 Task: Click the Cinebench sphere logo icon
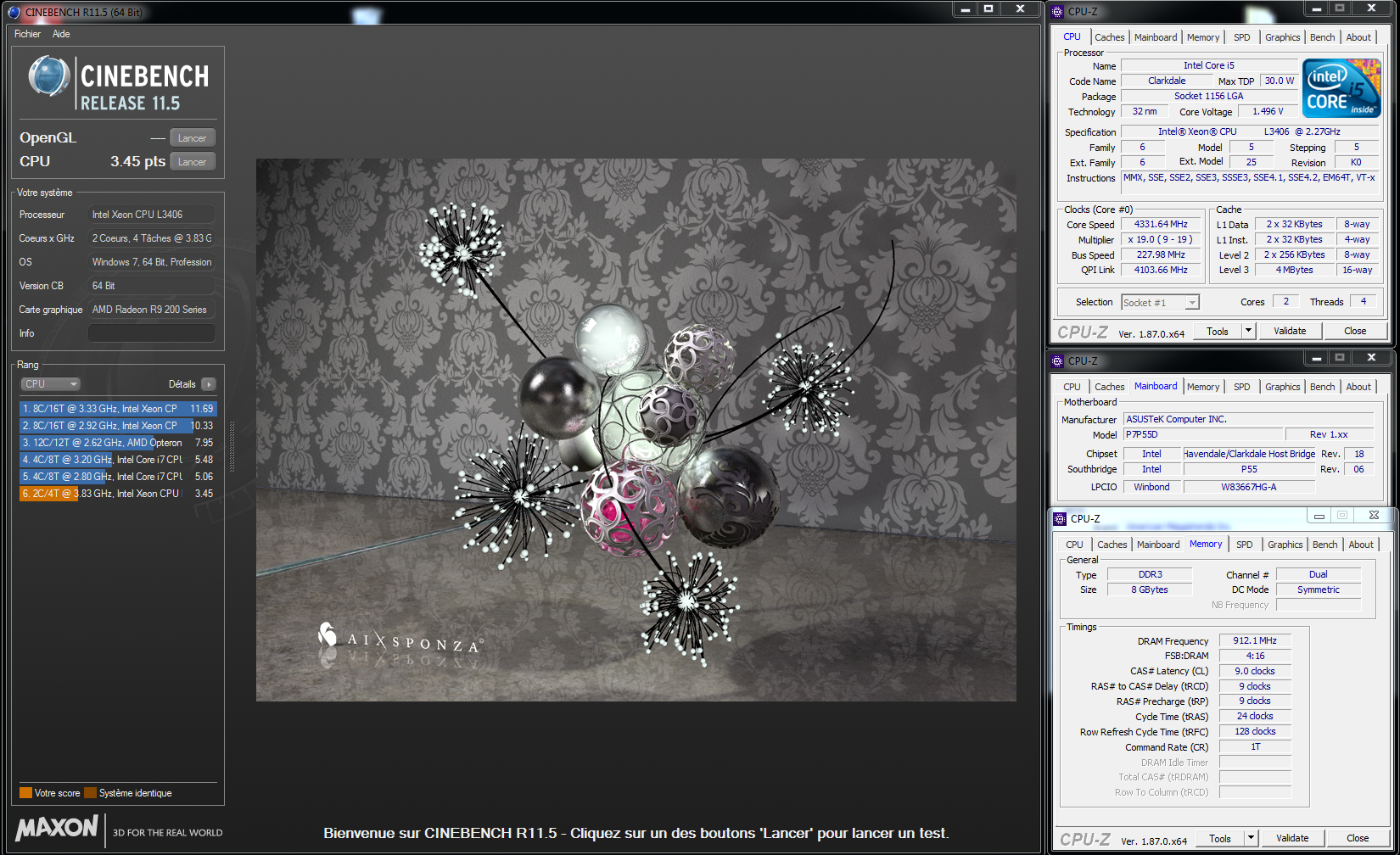[48, 77]
